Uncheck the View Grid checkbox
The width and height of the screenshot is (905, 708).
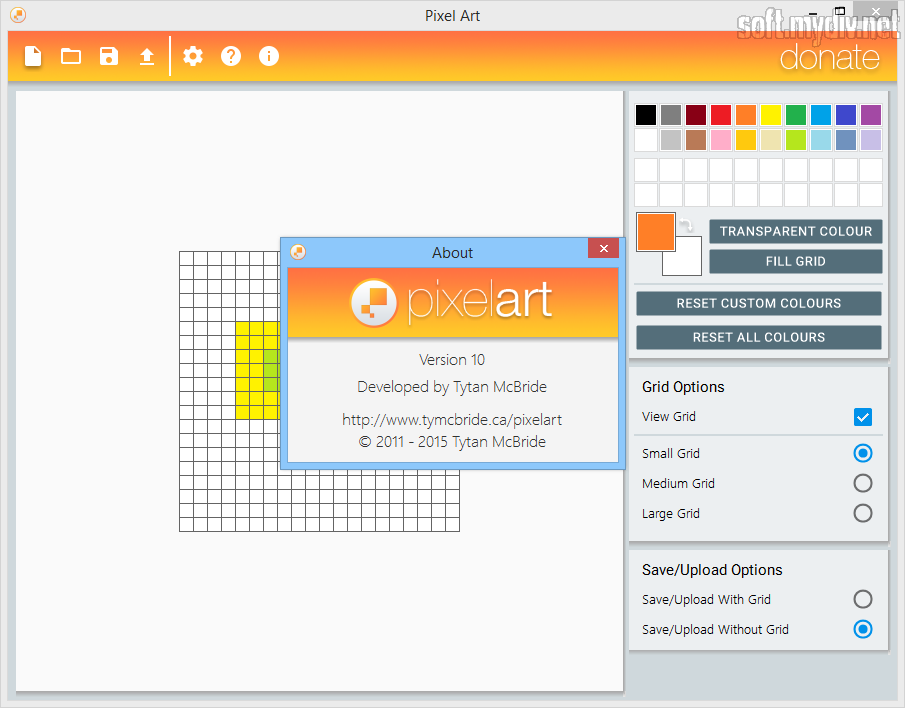[863, 417]
